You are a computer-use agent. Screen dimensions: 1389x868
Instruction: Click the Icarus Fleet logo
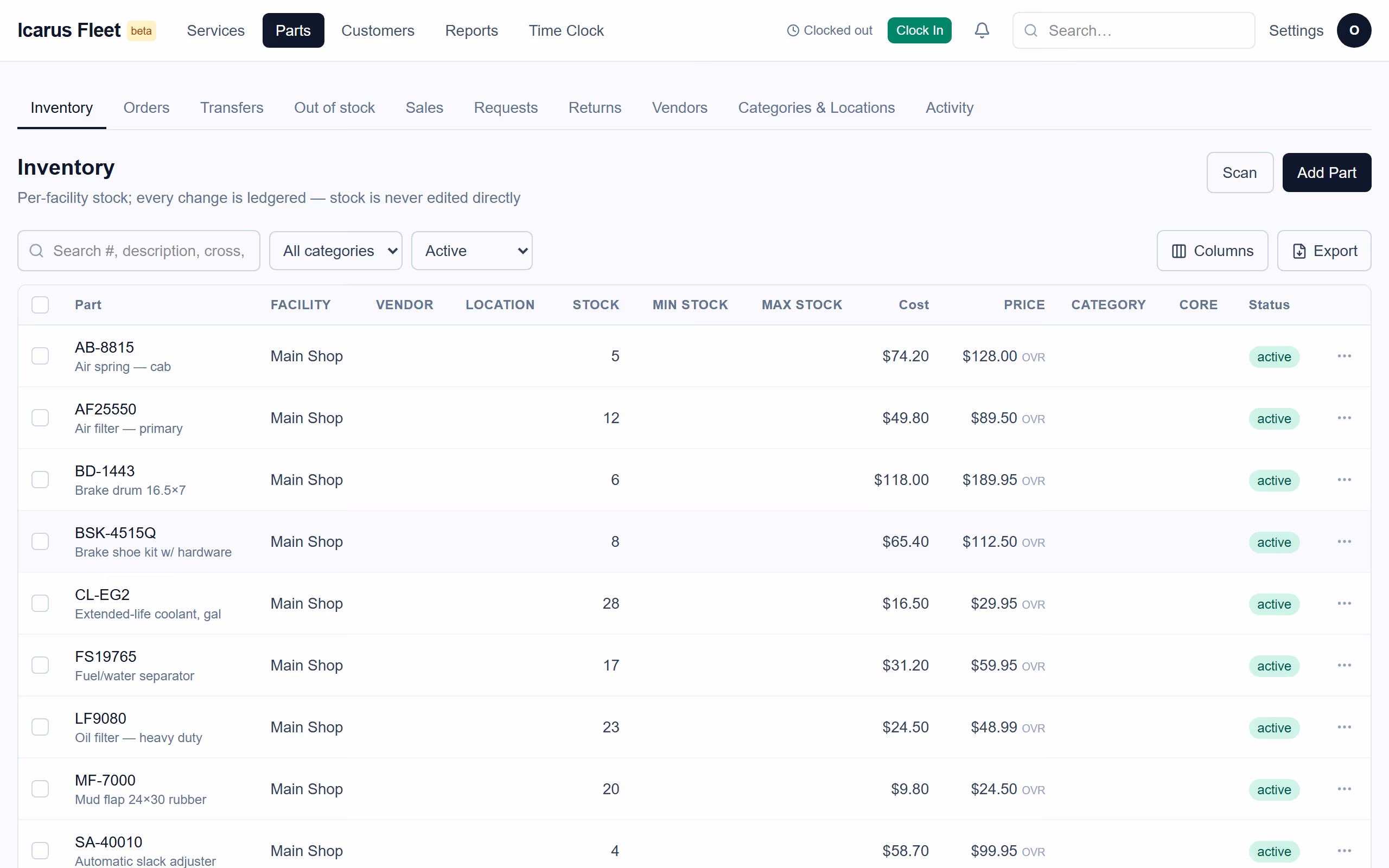click(69, 30)
